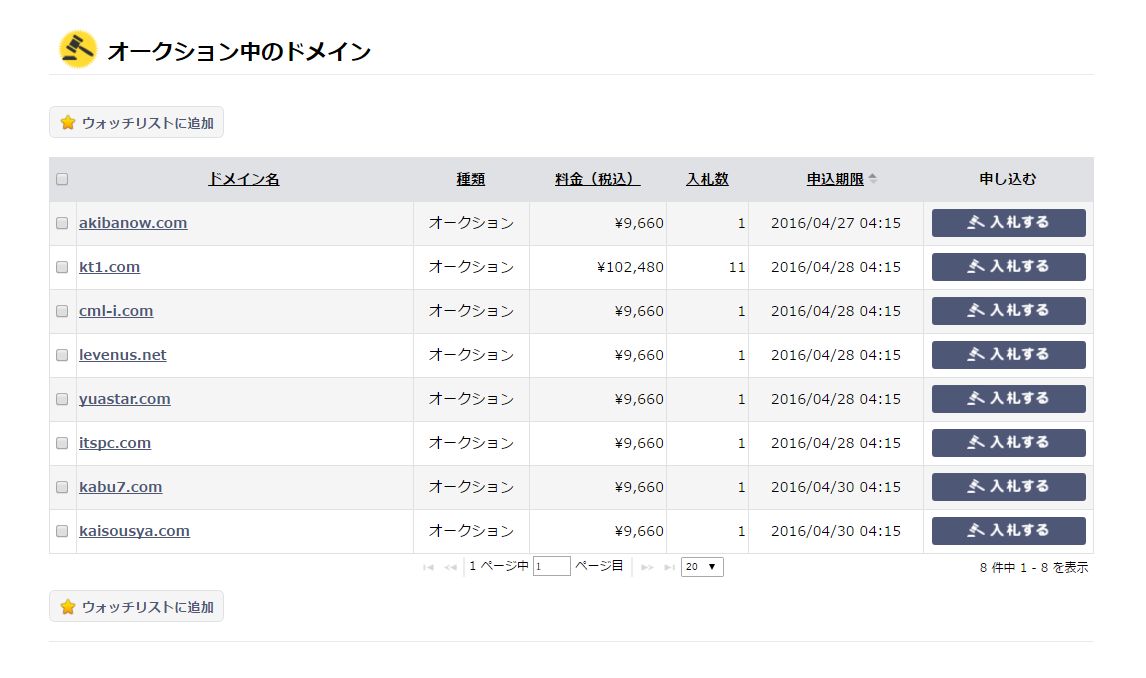This screenshot has width=1146, height=678.
Task: Open the itspc.com domain link
Action: point(115,443)
